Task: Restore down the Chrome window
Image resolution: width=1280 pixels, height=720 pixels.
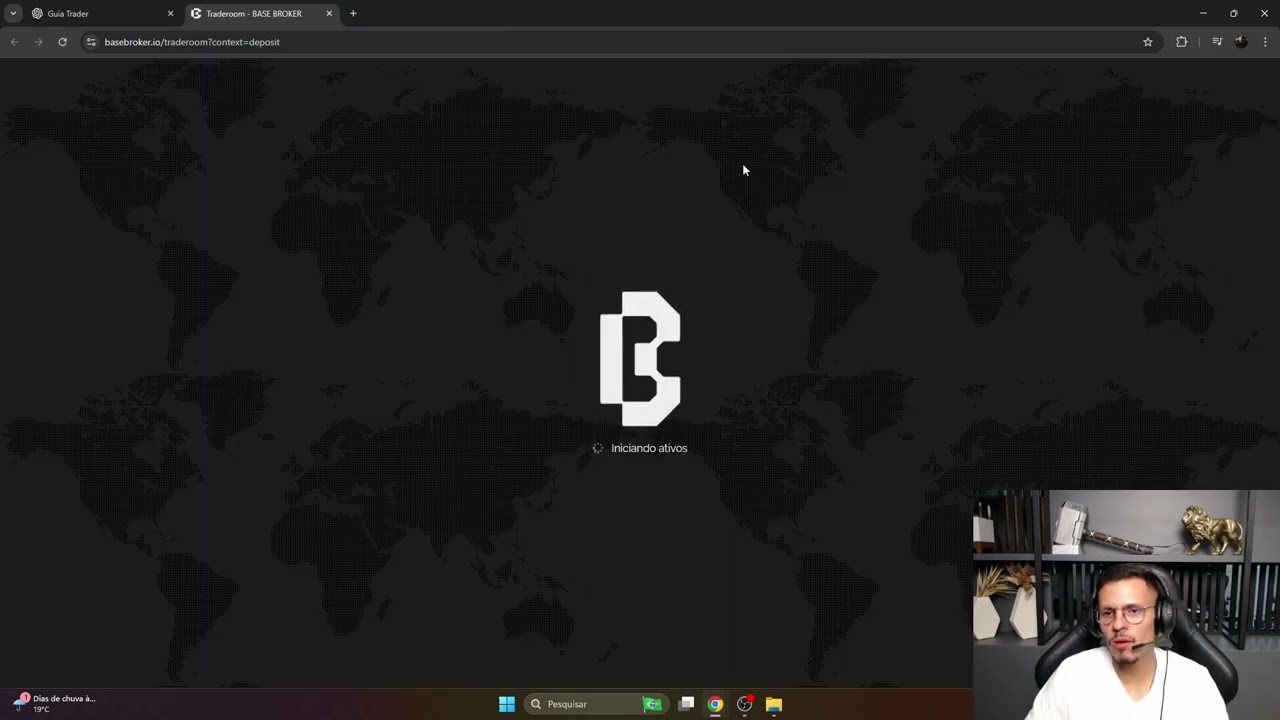Action: tap(1233, 14)
